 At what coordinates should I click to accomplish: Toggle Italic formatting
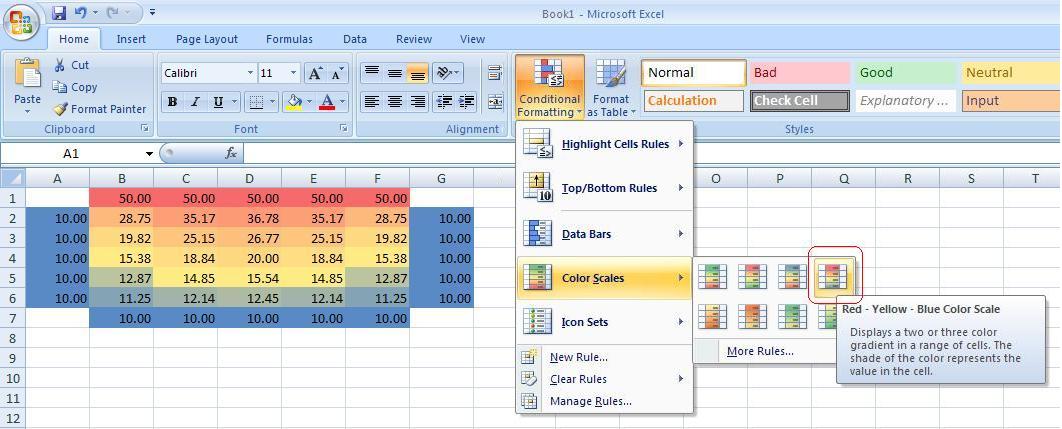point(195,102)
